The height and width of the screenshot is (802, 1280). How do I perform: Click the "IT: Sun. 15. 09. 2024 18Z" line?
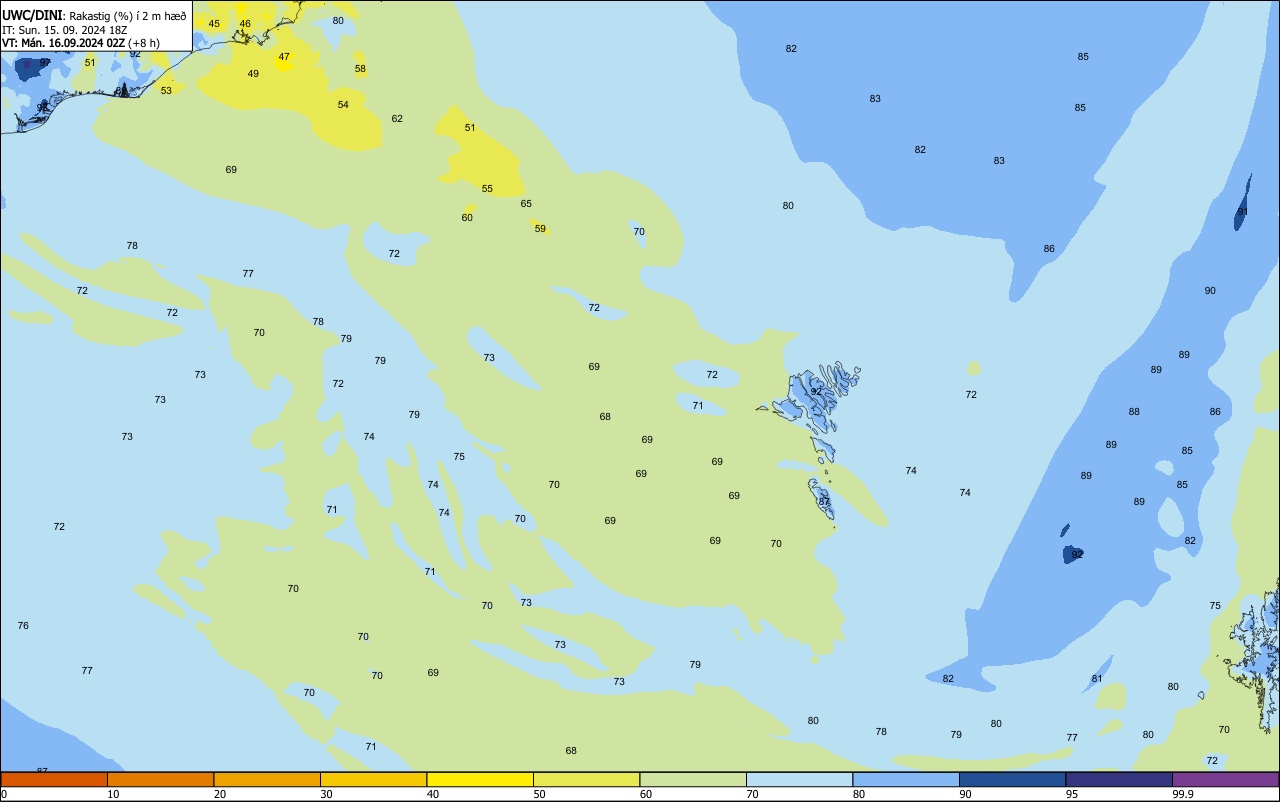(64, 30)
